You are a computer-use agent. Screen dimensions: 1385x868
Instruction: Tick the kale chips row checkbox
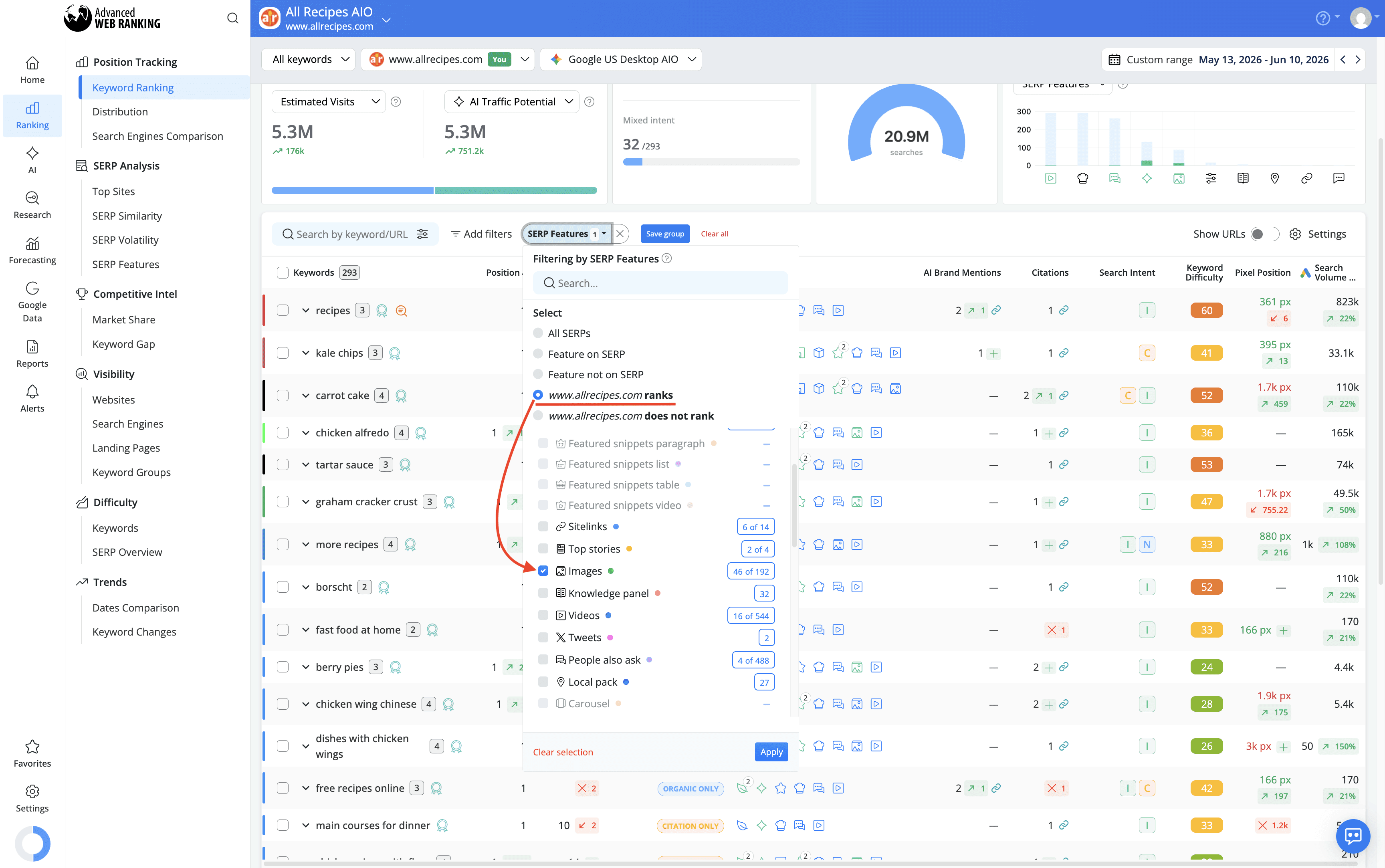(x=283, y=353)
